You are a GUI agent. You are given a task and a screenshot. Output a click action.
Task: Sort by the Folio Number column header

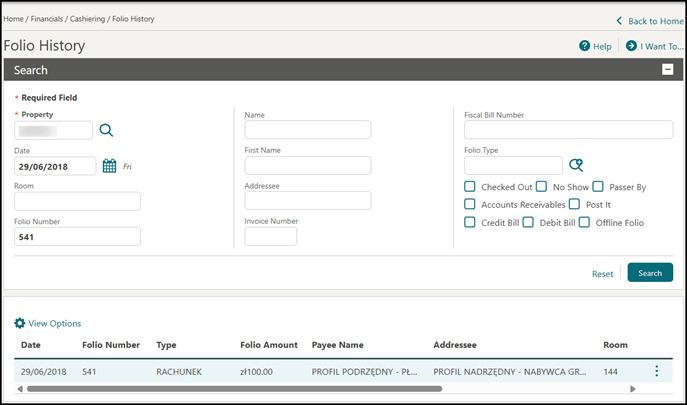point(111,345)
